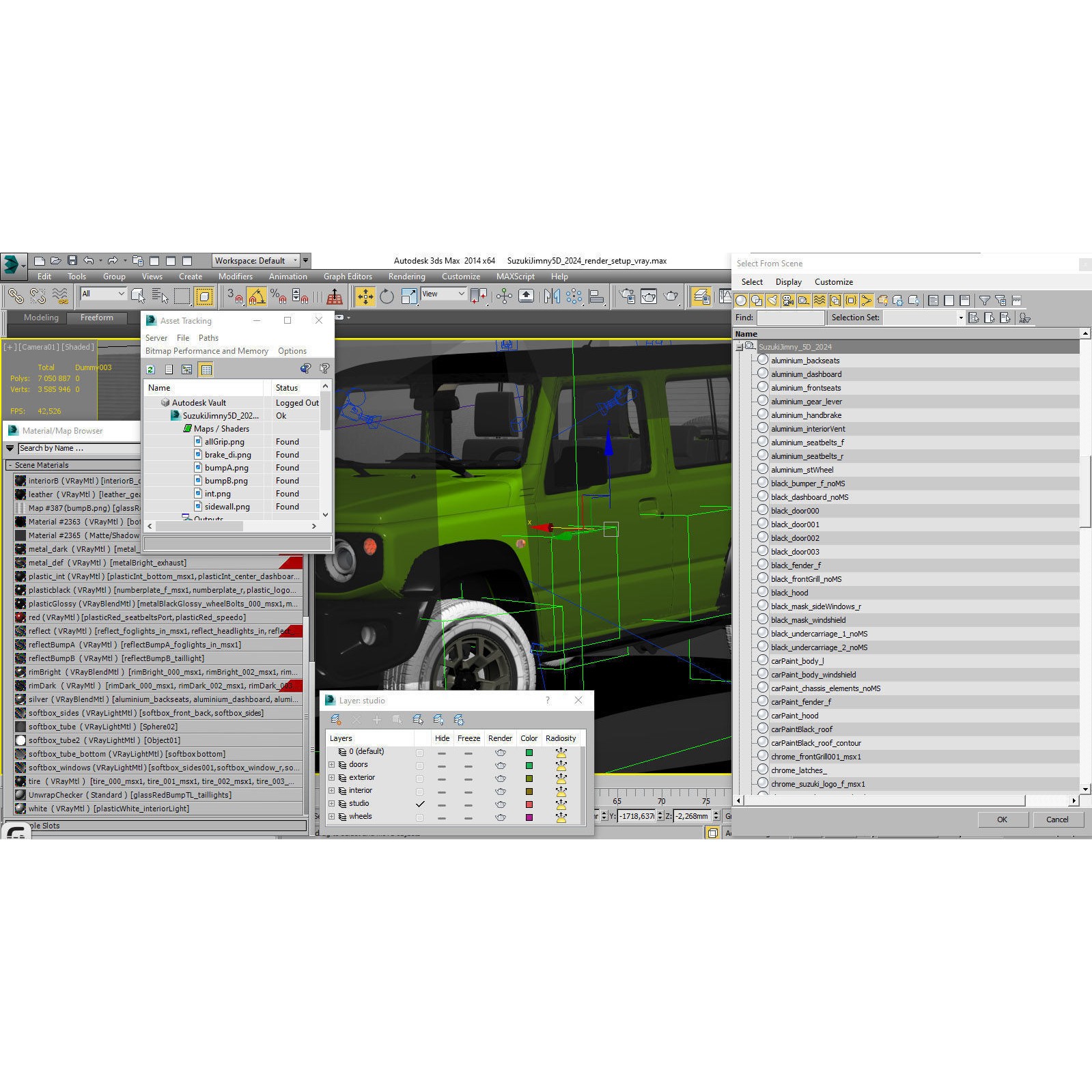Switch to the Freeform ribbon tab
The height and width of the screenshot is (1092, 1092).
[x=97, y=318]
